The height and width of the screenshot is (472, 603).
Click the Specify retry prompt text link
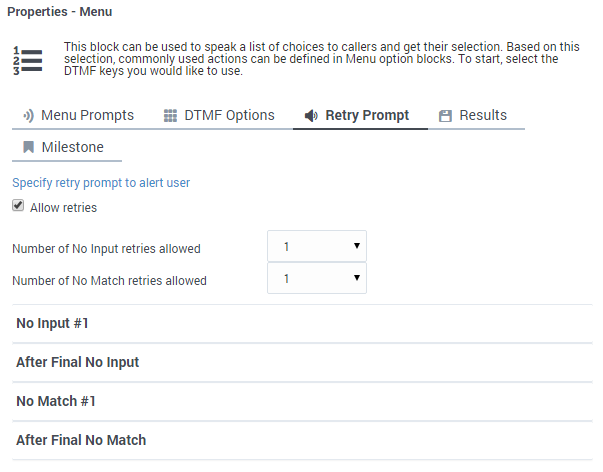click(100, 183)
